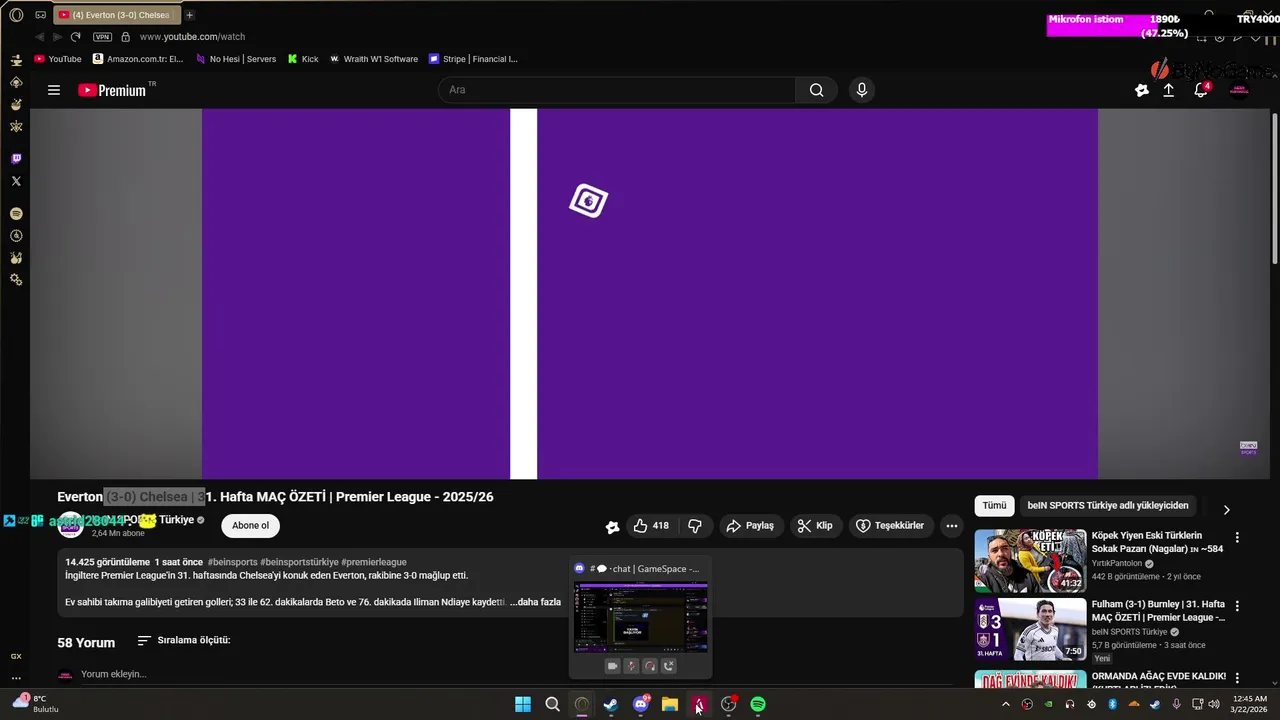Open the YouTube account avatar menu
Viewport: 1280px width, 720px height.
pos(1239,90)
